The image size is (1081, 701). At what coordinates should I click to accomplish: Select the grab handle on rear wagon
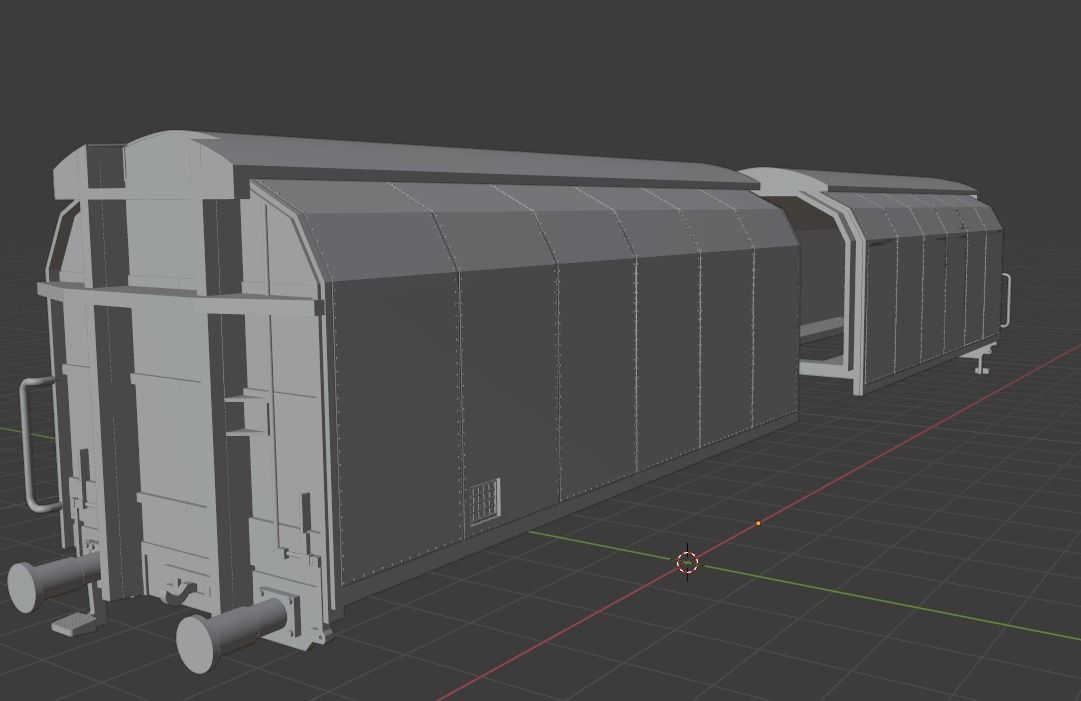(1005, 300)
